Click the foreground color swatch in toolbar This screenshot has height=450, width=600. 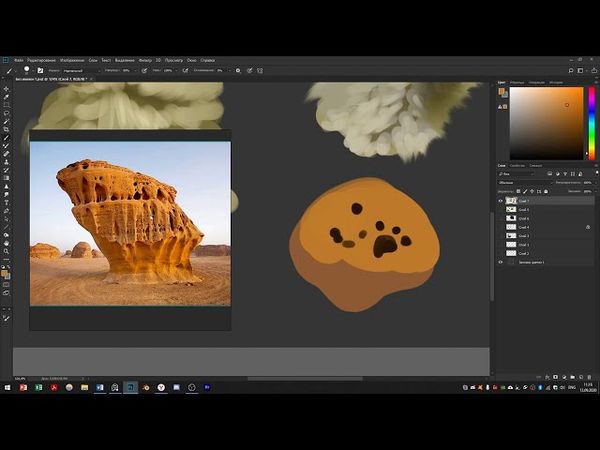point(6,271)
